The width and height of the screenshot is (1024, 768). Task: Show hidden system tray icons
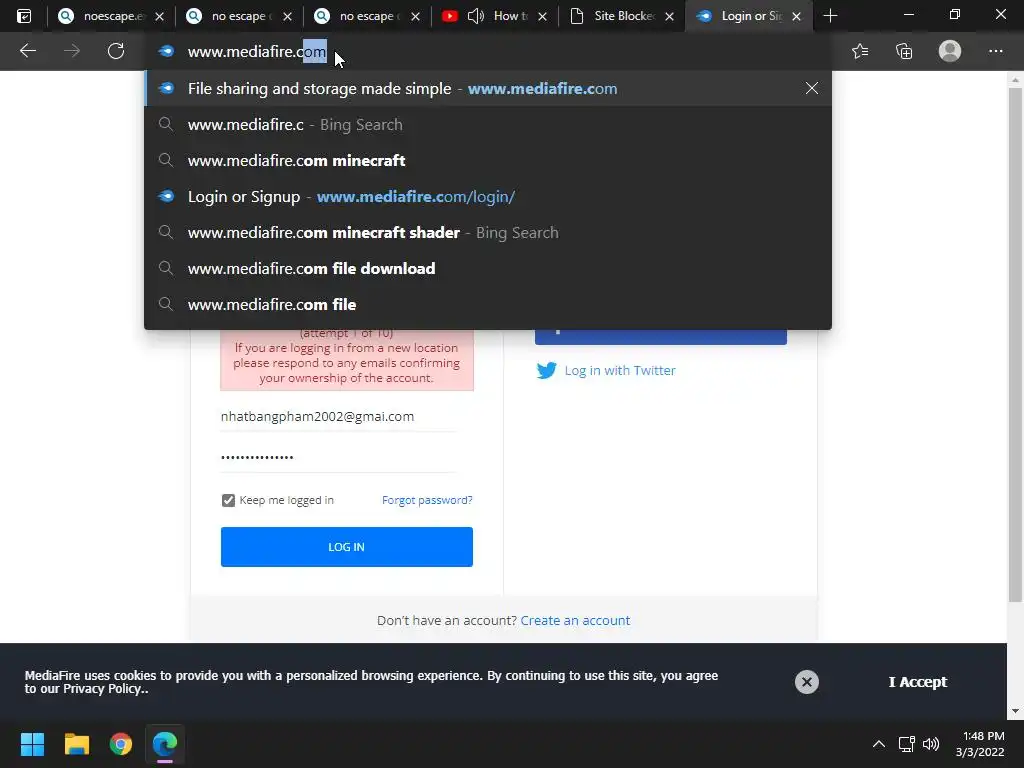coord(879,744)
